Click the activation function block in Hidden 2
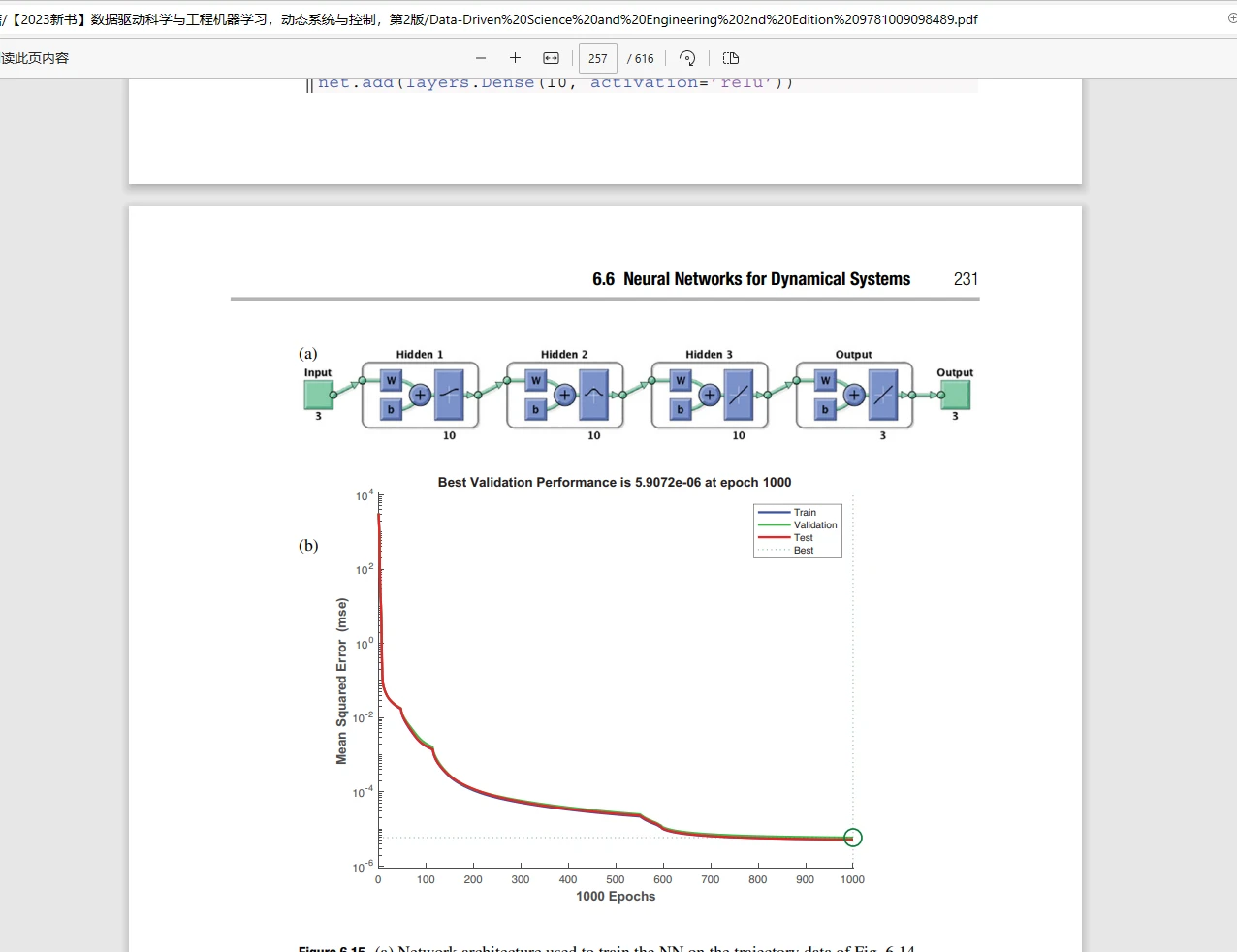Viewport: 1237px width, 952px height. pyautogui.click(x=593, y=395)
